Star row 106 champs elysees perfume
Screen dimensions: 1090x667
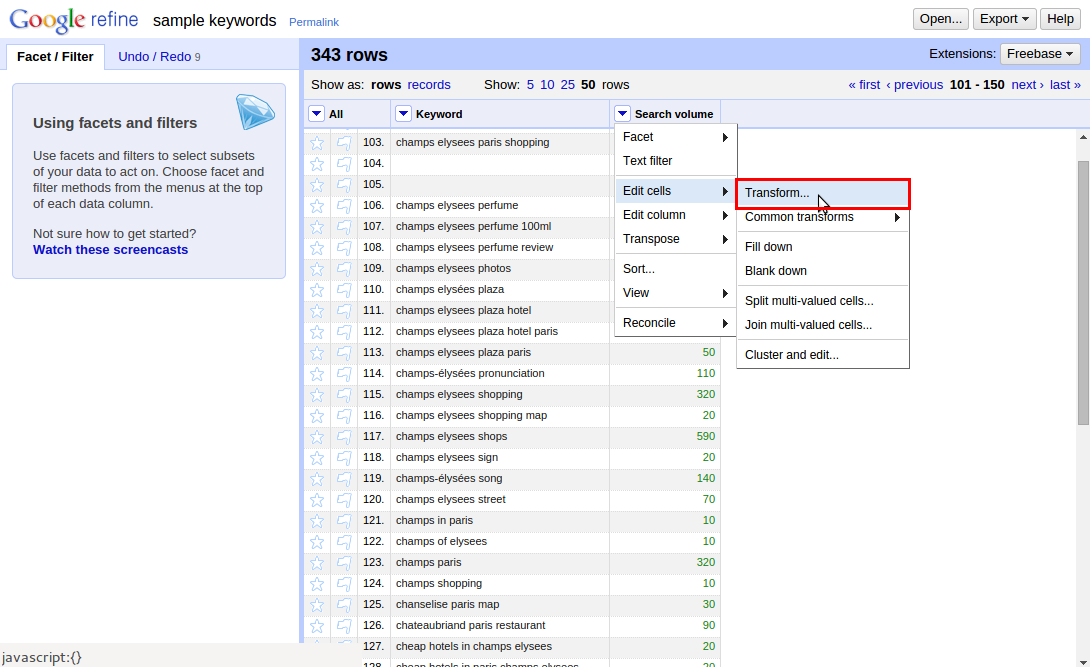pyautogui.click(x=317, y=206)
